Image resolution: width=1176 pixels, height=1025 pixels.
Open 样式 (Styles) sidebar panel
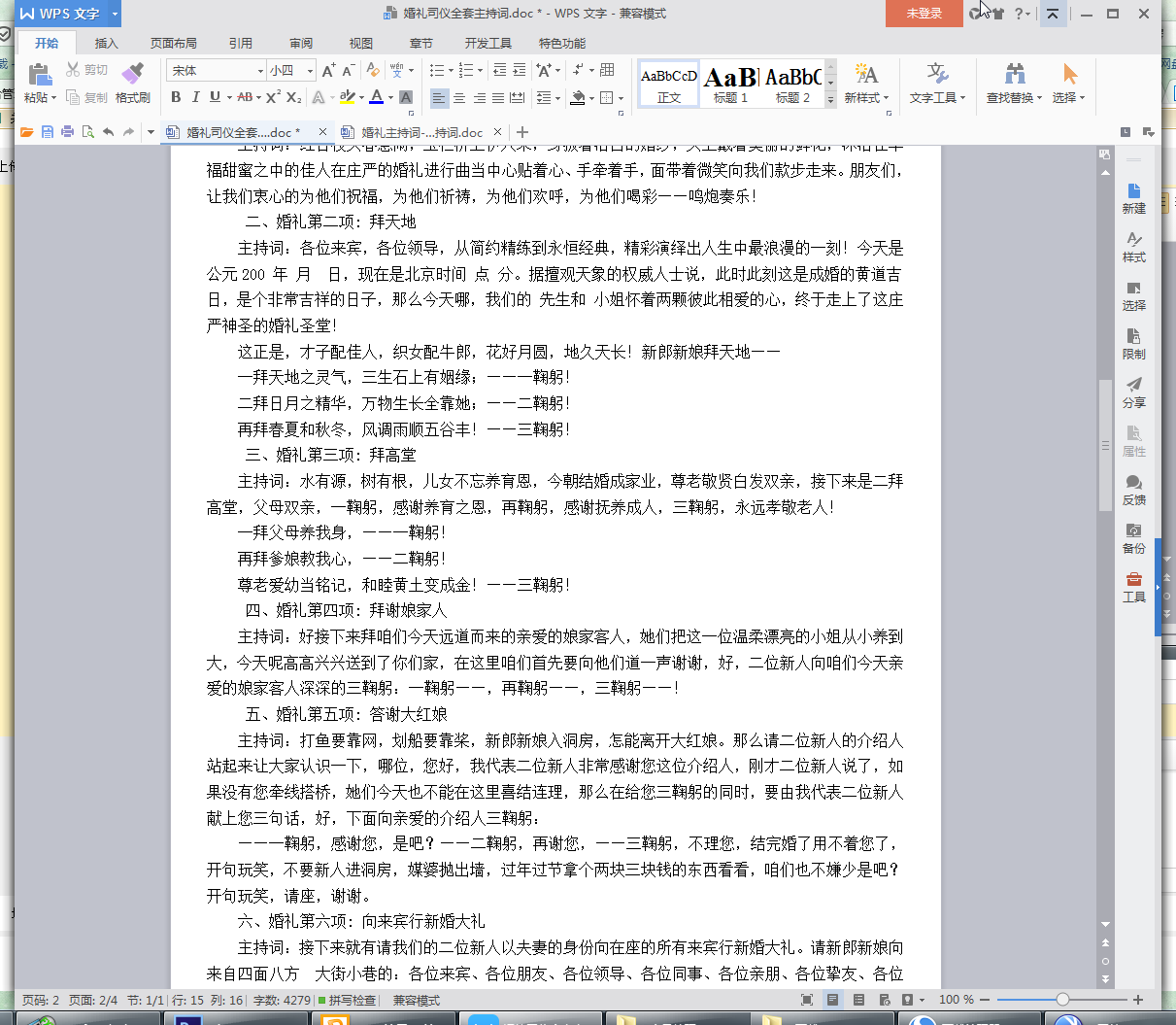pyautogui.click(x=1133, y=247)
